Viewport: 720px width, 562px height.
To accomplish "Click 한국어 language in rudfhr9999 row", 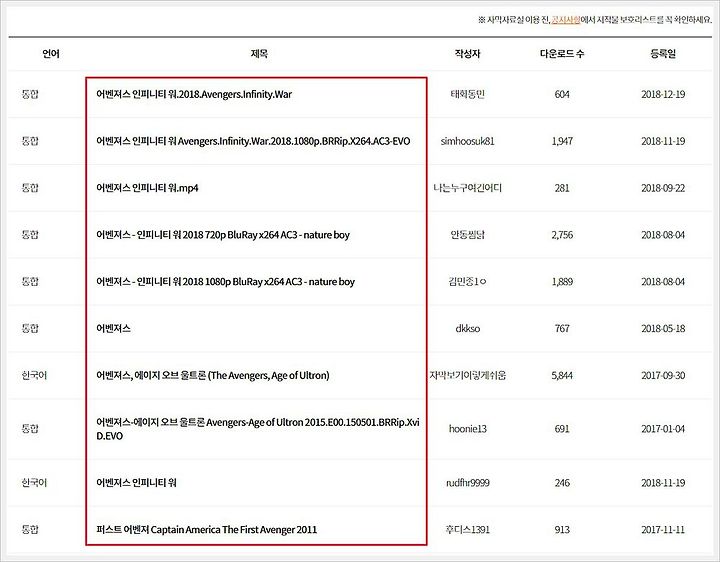I will click(34, 483).
